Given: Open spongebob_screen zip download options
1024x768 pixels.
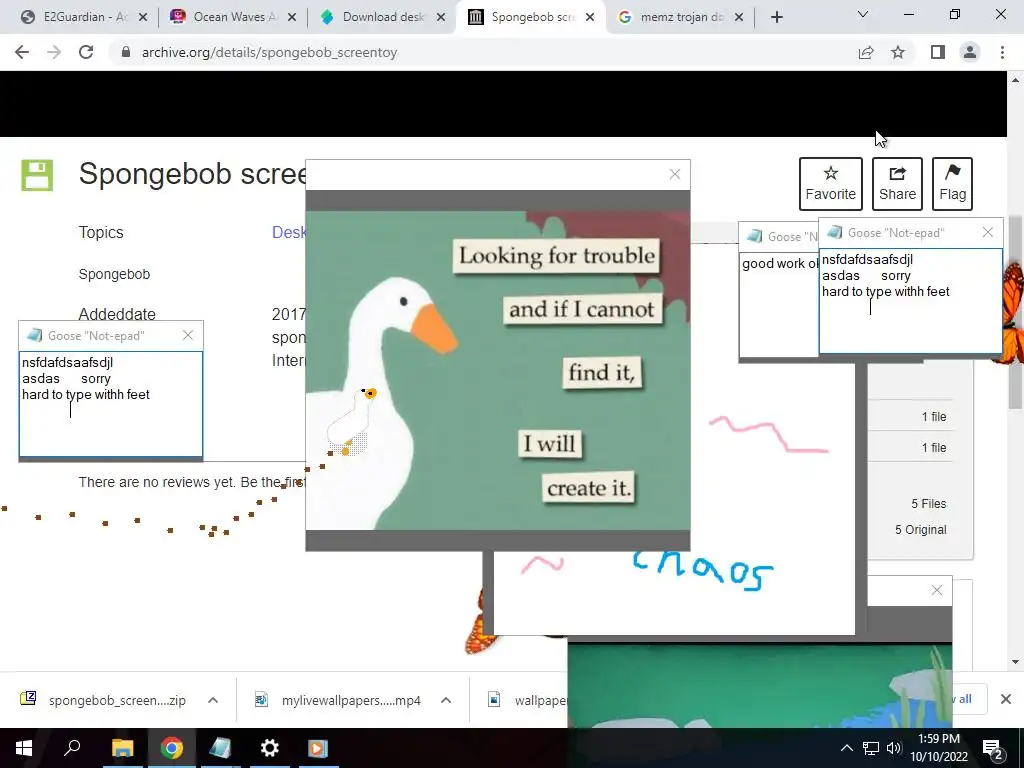Looking at the screenshot, I should point(213,700).
